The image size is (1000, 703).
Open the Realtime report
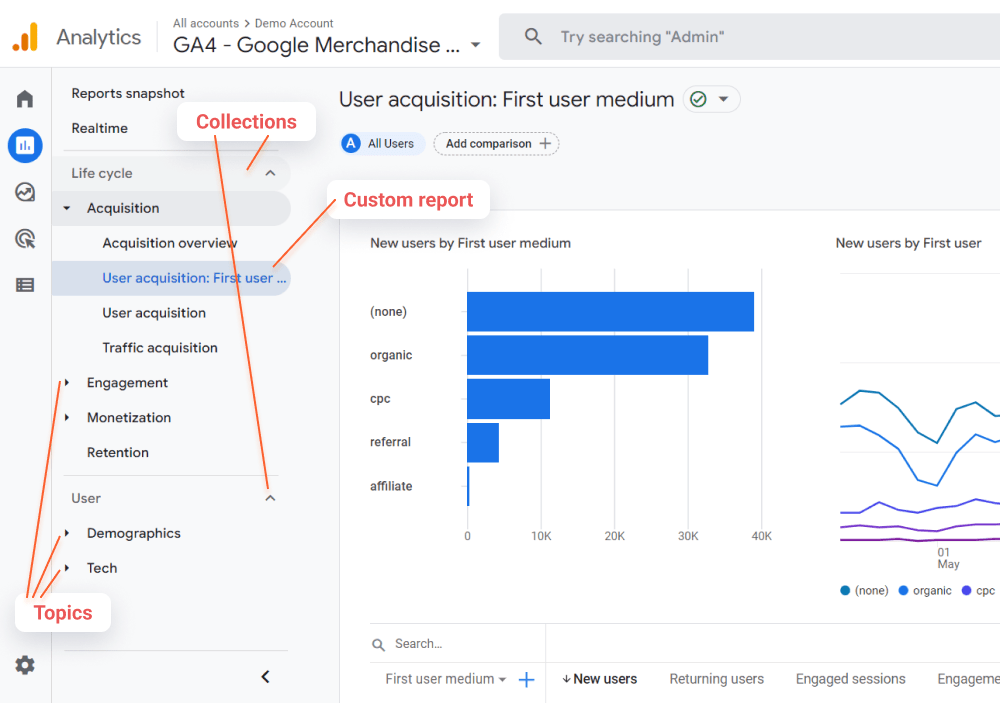tap(99, 128)
